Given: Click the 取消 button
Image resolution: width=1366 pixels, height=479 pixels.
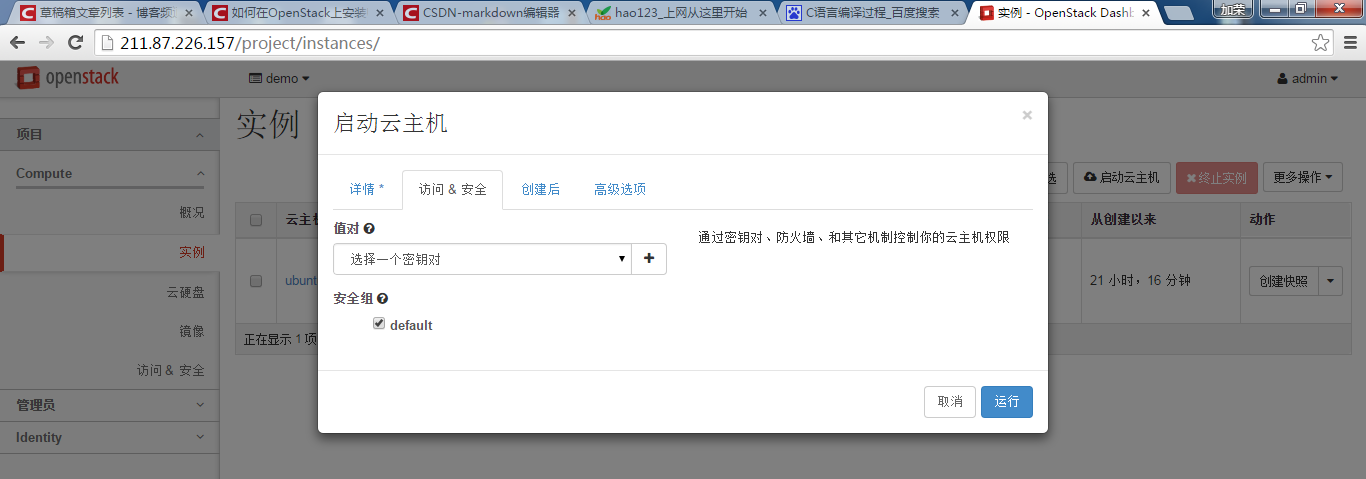Looking at the screenshot, I should [x=950, y=401].
